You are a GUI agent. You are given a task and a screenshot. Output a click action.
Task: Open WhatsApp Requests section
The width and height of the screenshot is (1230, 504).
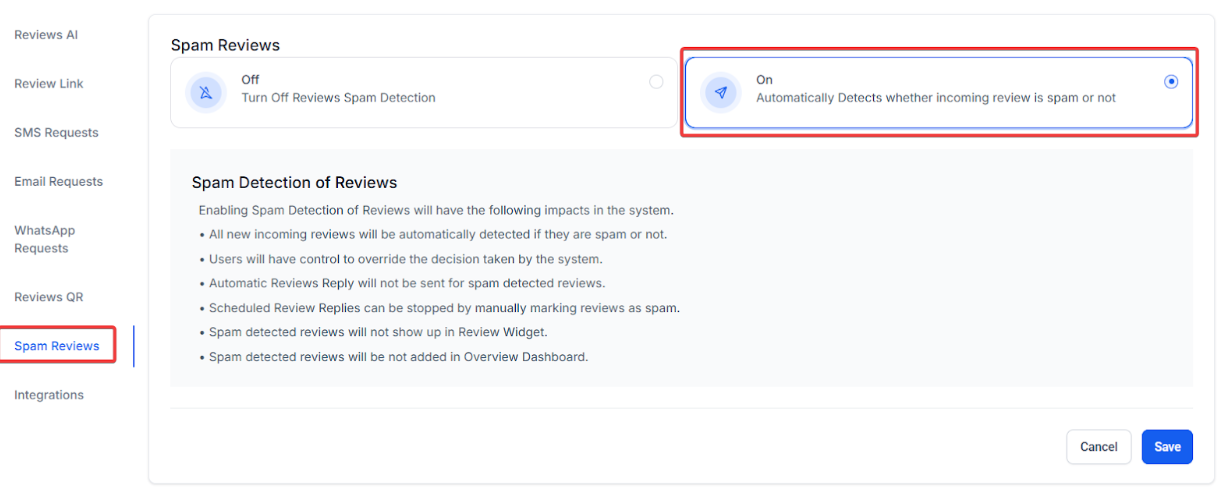(45, 239)
